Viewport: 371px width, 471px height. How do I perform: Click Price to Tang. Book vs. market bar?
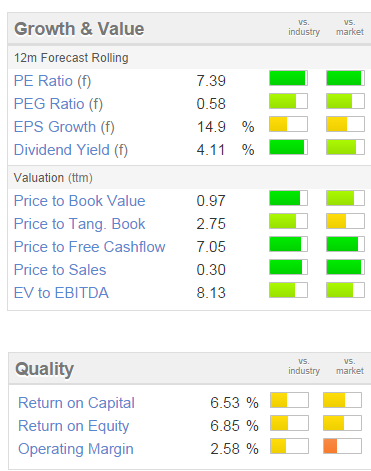345,221
